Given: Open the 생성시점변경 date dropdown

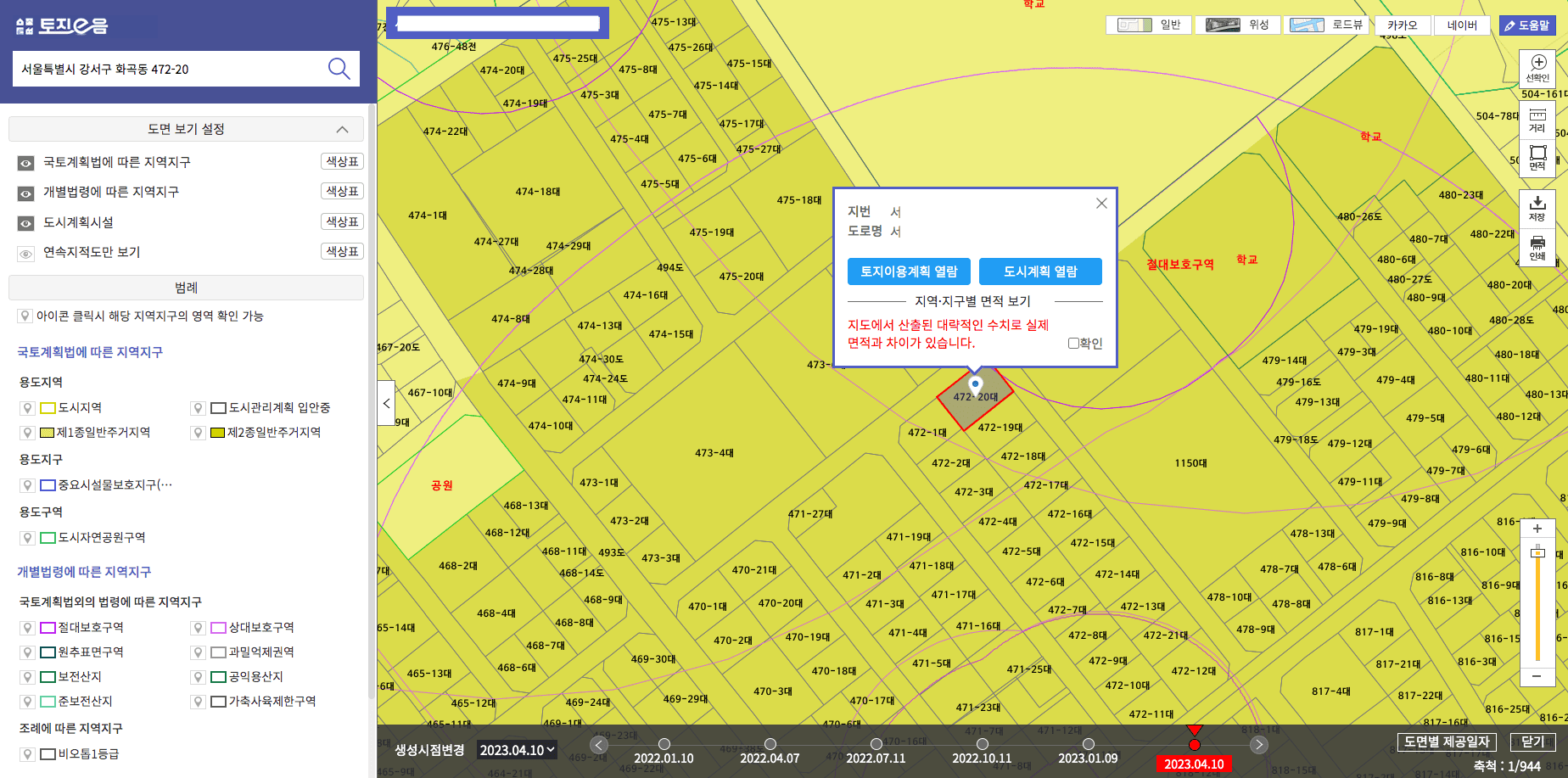Looking at the screenshot, I should [517, 750].
